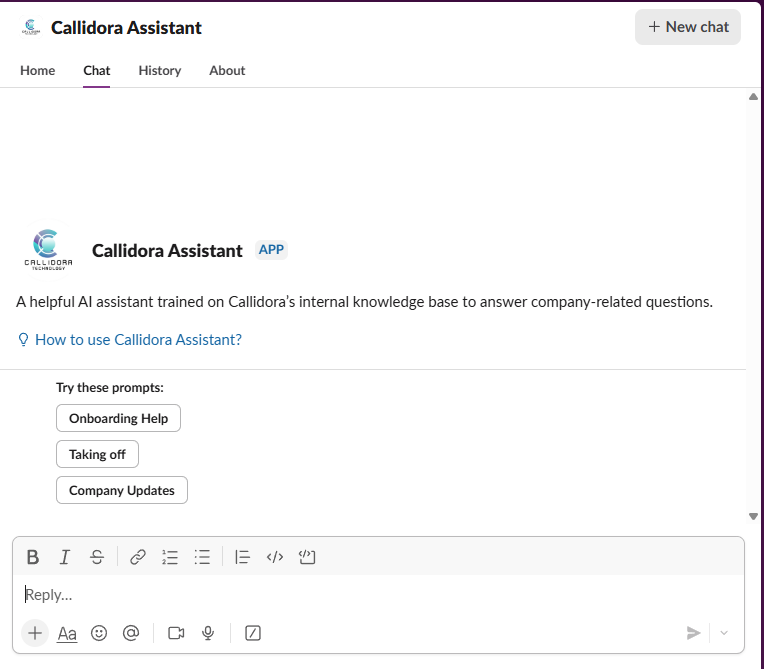This screenshot has width=764, height=669.
Task: Apply inline code formatting
Action: point(275,557)
